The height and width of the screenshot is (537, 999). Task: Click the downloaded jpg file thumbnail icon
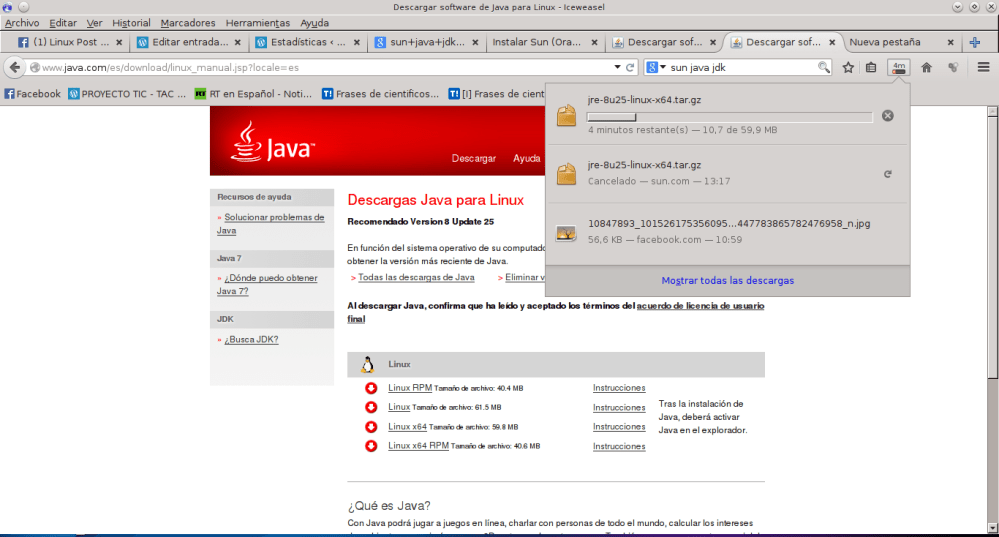[566, 233]
